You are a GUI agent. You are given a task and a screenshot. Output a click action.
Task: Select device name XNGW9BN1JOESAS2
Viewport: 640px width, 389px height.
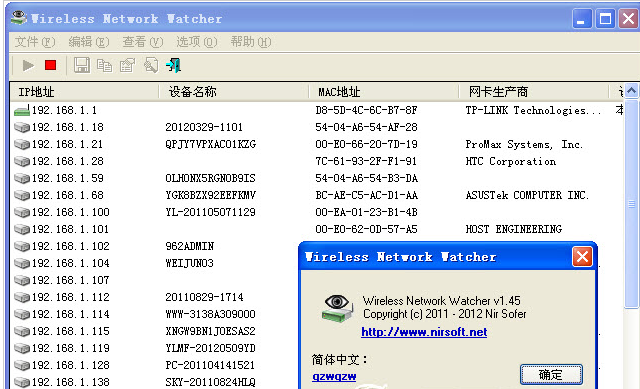(210, 331)
